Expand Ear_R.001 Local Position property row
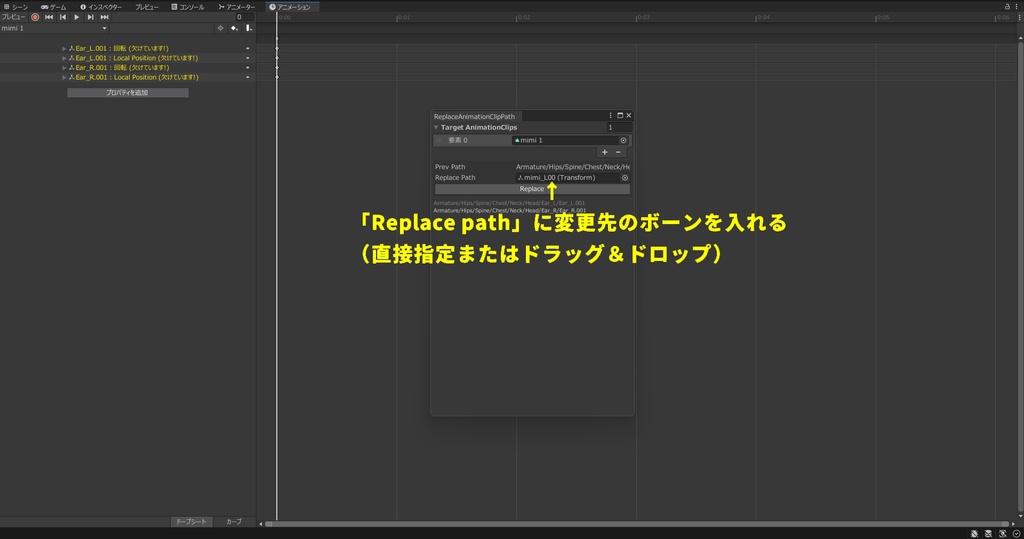Screen dimensions: 1024x539 pos(64,77)
